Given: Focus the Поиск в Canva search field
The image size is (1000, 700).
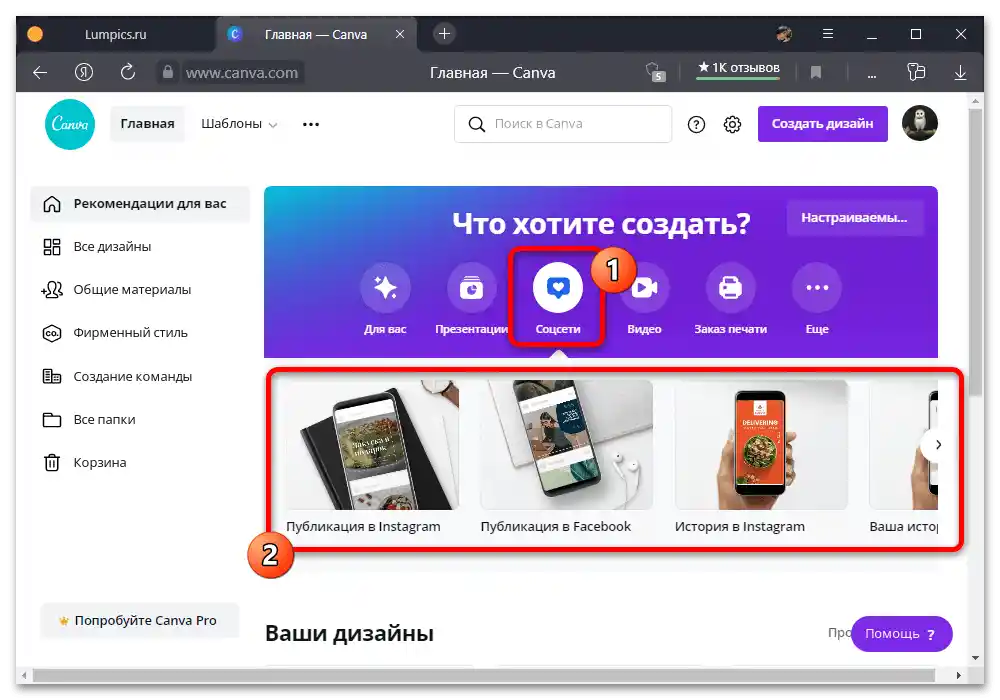Looking at the screenshot, I should pyautogui.click(x=562, y=124).
